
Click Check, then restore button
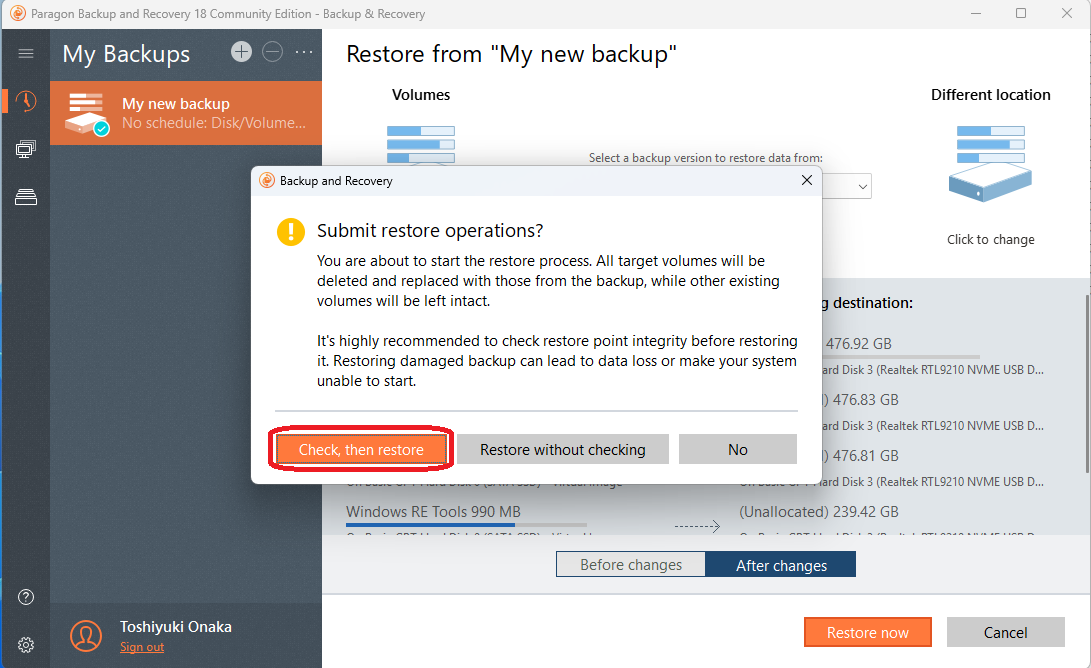click(x=361, y=450)
